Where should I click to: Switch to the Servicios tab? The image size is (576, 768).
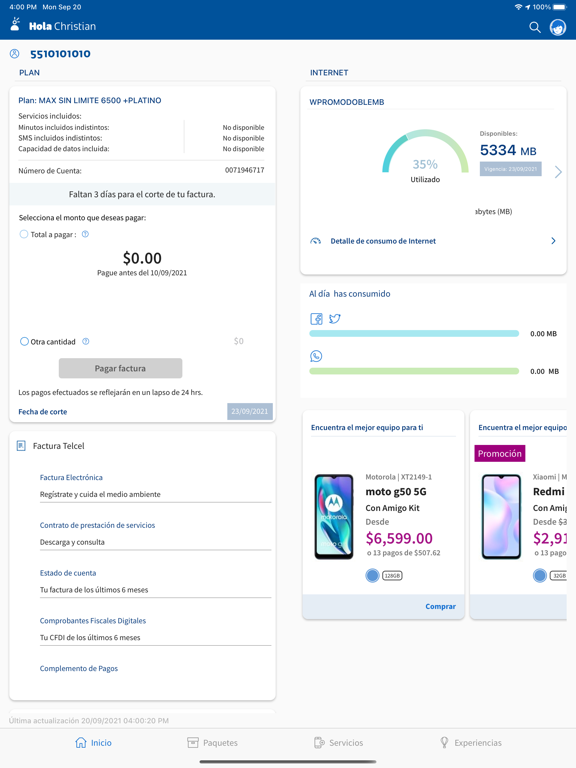[x=338, y=743]
